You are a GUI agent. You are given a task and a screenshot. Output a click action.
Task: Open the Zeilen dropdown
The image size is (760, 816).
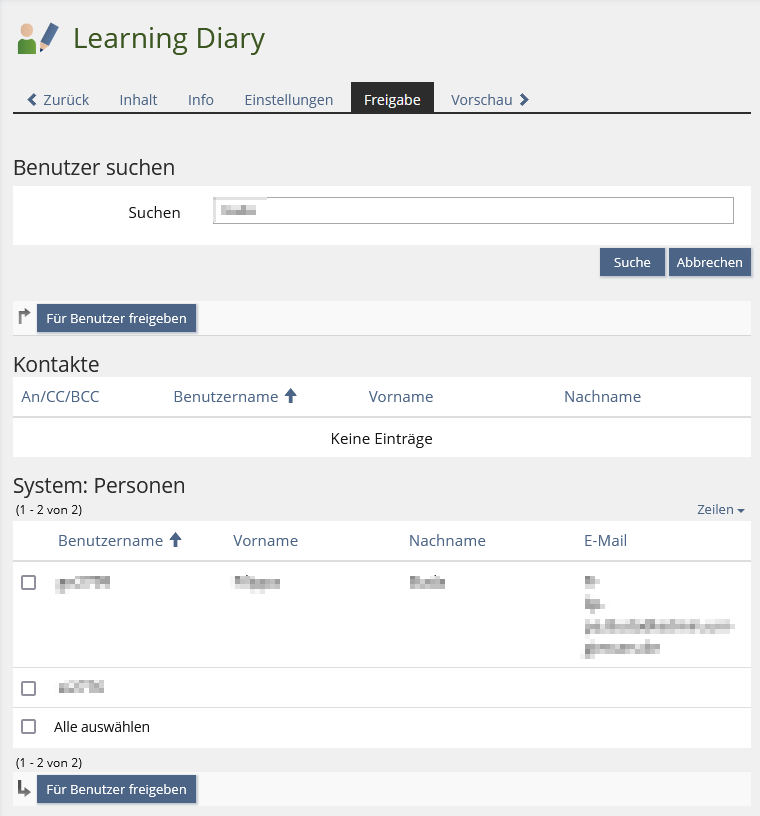click(x=720, y=510)
